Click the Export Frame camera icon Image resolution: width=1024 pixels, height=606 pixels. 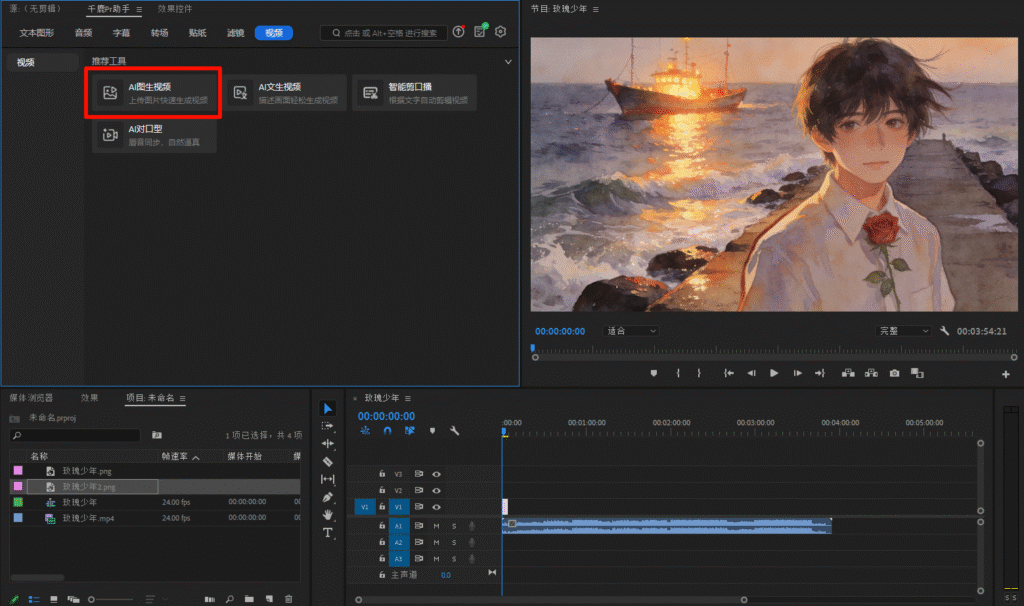tap(894, 373)
